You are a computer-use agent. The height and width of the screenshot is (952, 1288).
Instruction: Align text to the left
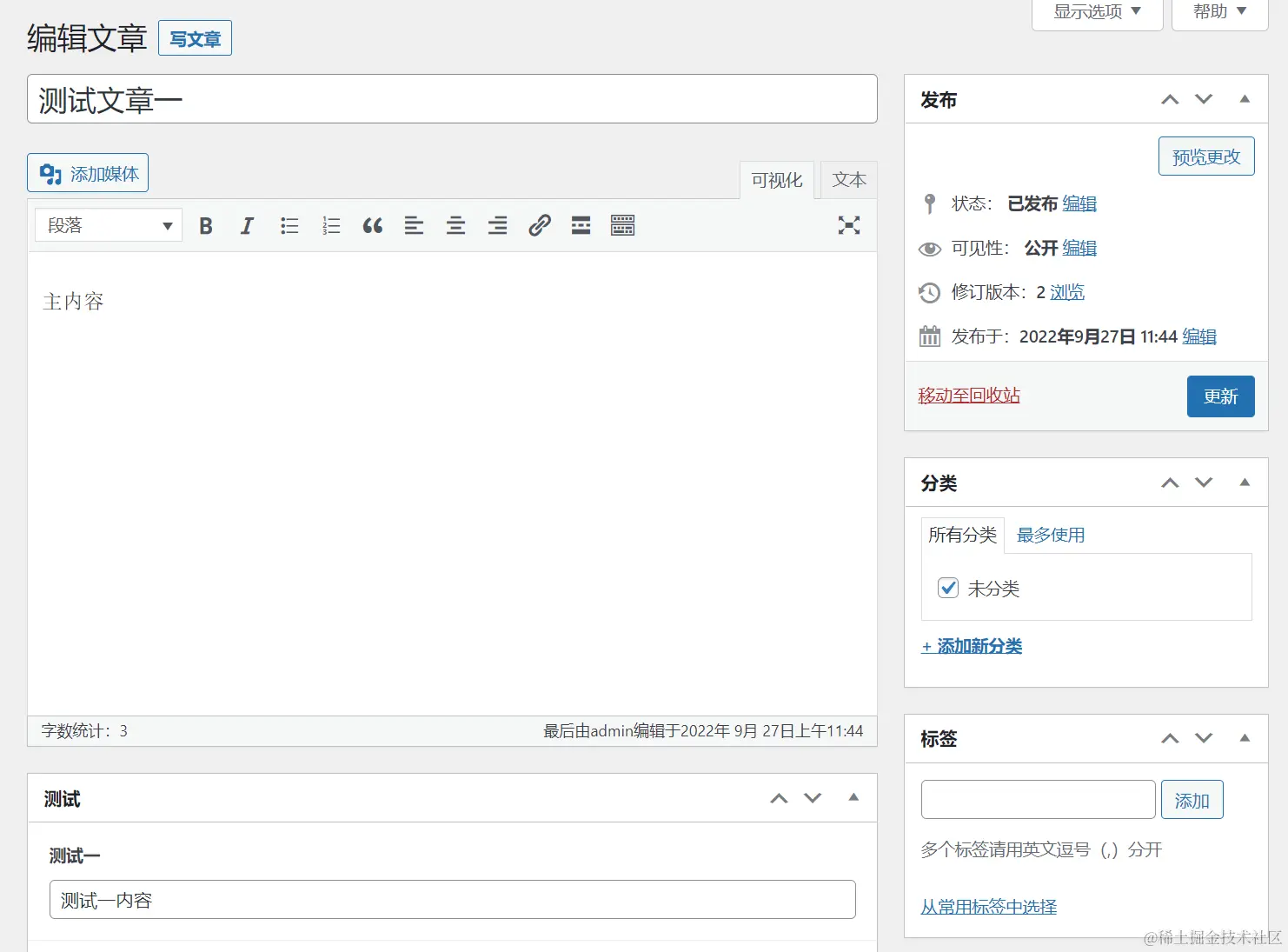point(415,226)
